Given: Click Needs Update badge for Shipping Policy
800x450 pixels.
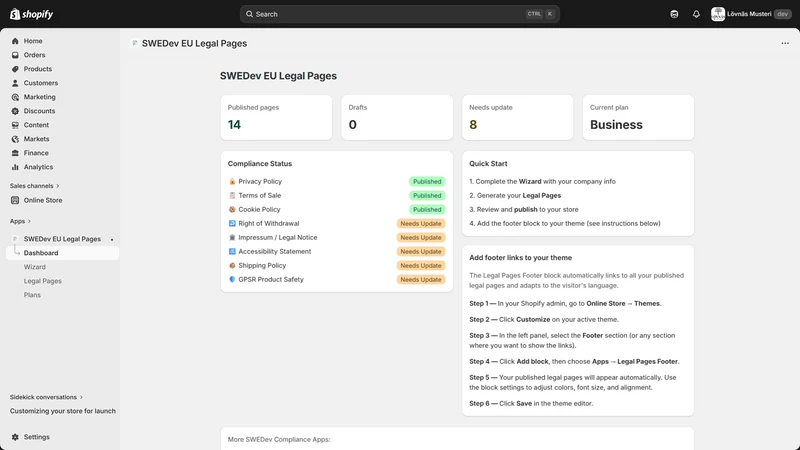Looking at the screenshot, I should pos(421,266).
